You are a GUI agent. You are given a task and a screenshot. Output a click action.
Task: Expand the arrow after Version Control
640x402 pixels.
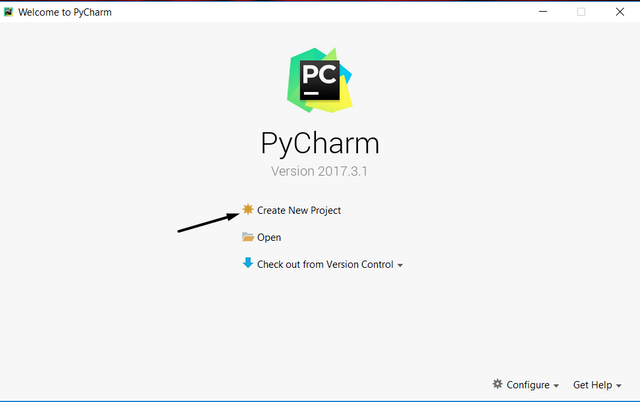[x=400, y=265]
